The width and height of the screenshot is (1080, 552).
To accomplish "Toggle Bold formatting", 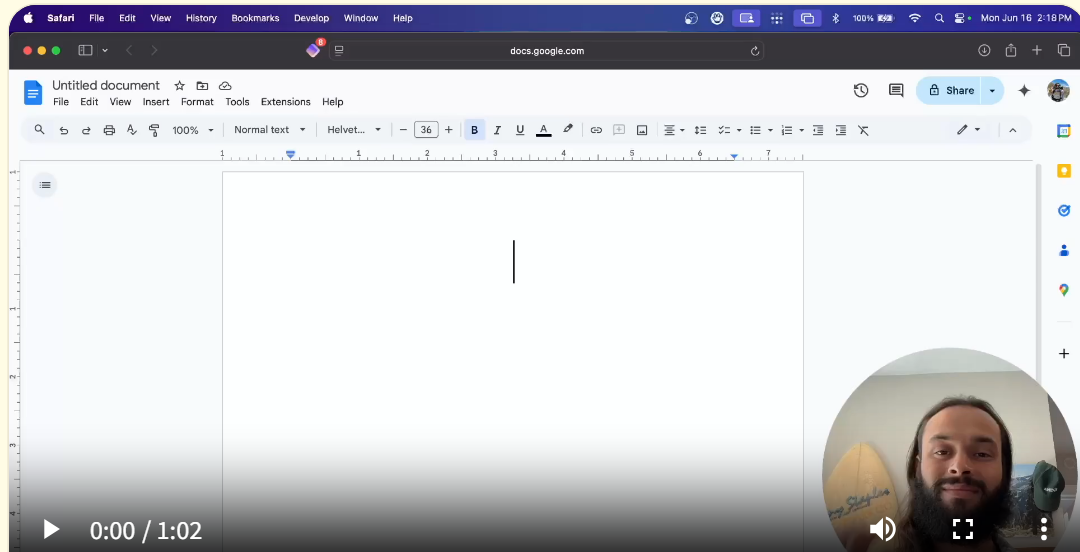I will (474, 130).
